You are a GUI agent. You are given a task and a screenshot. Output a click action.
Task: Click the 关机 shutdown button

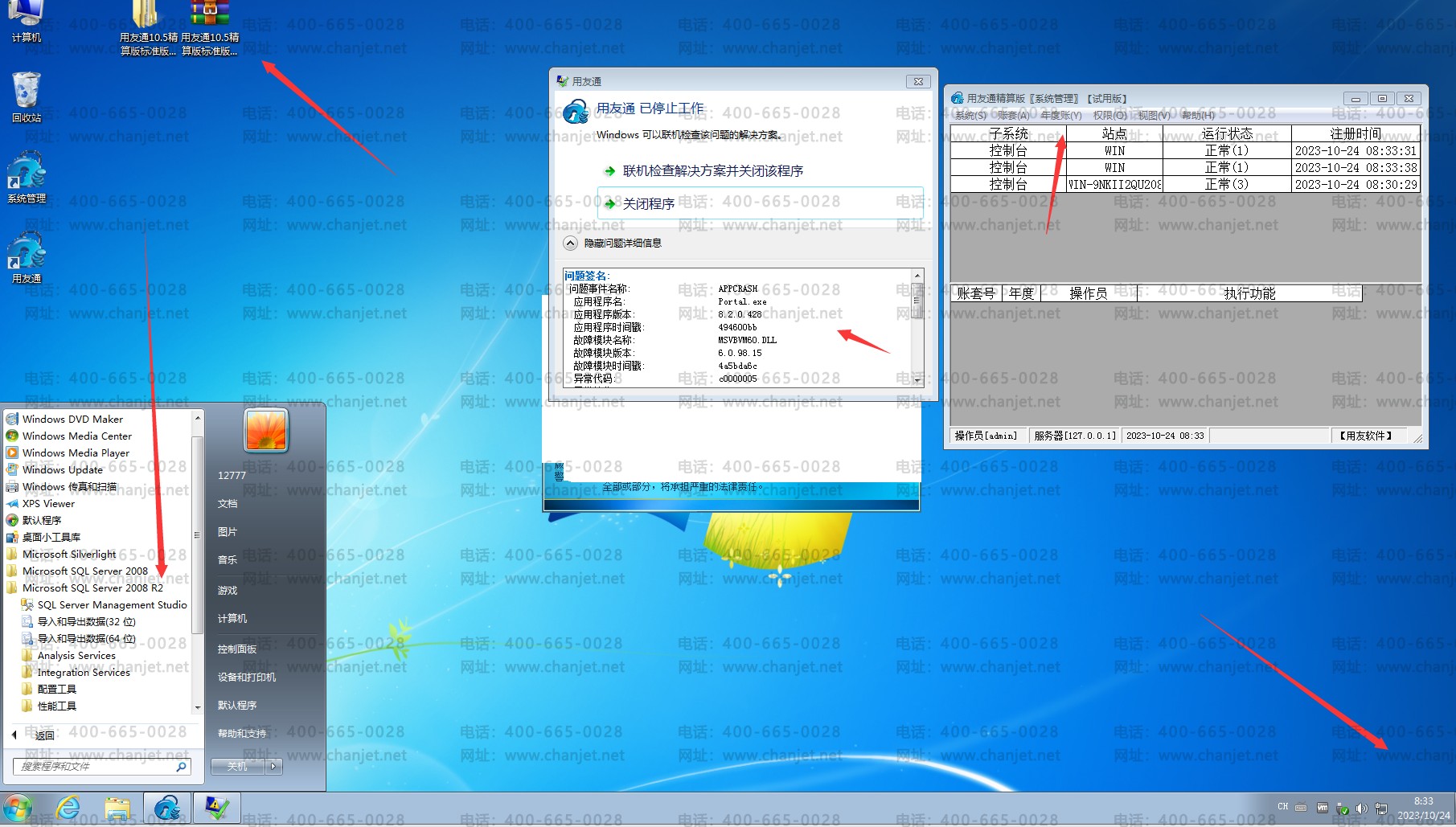click(237, 767)
